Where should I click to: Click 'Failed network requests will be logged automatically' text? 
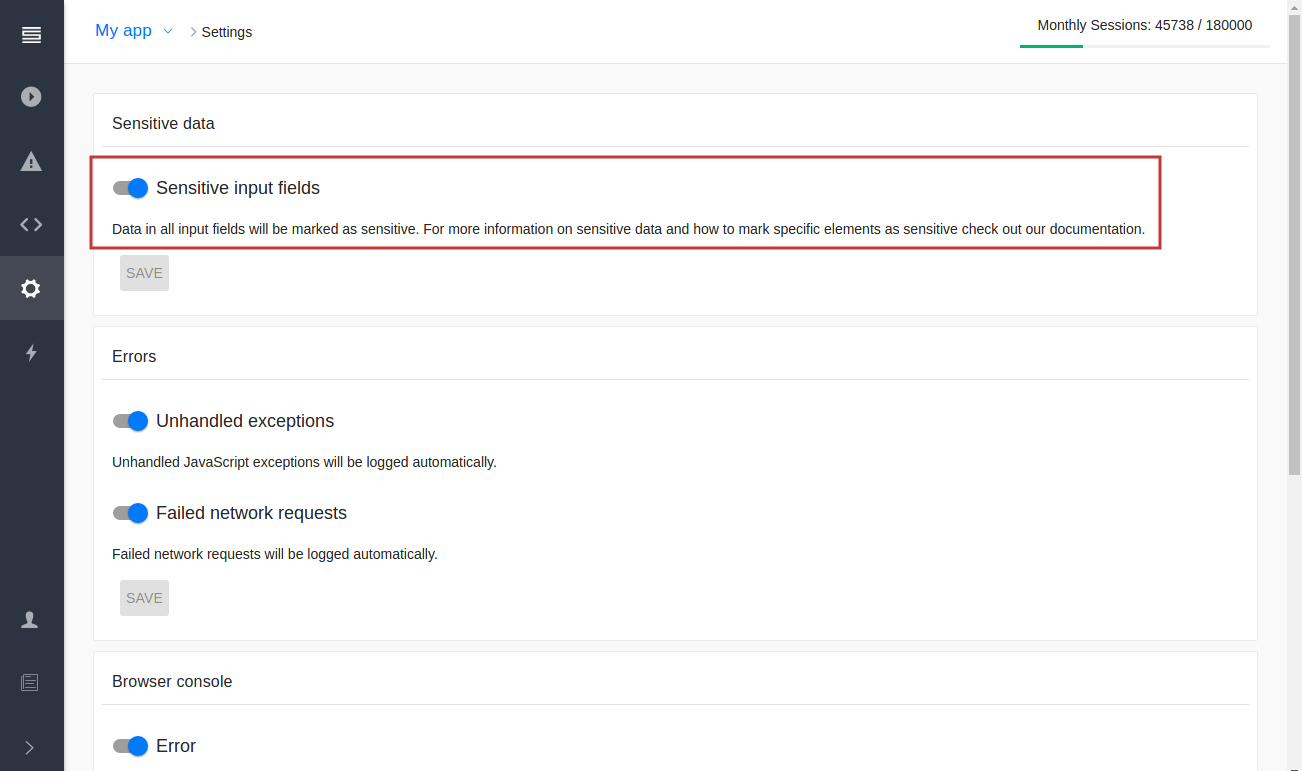coord(275,554)
